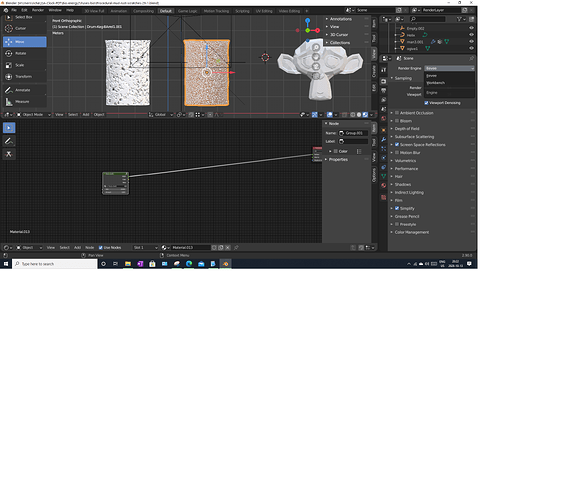Enable Motion Blur checkbox
This screenshot has width=573, height=500.
pos(397,153)
